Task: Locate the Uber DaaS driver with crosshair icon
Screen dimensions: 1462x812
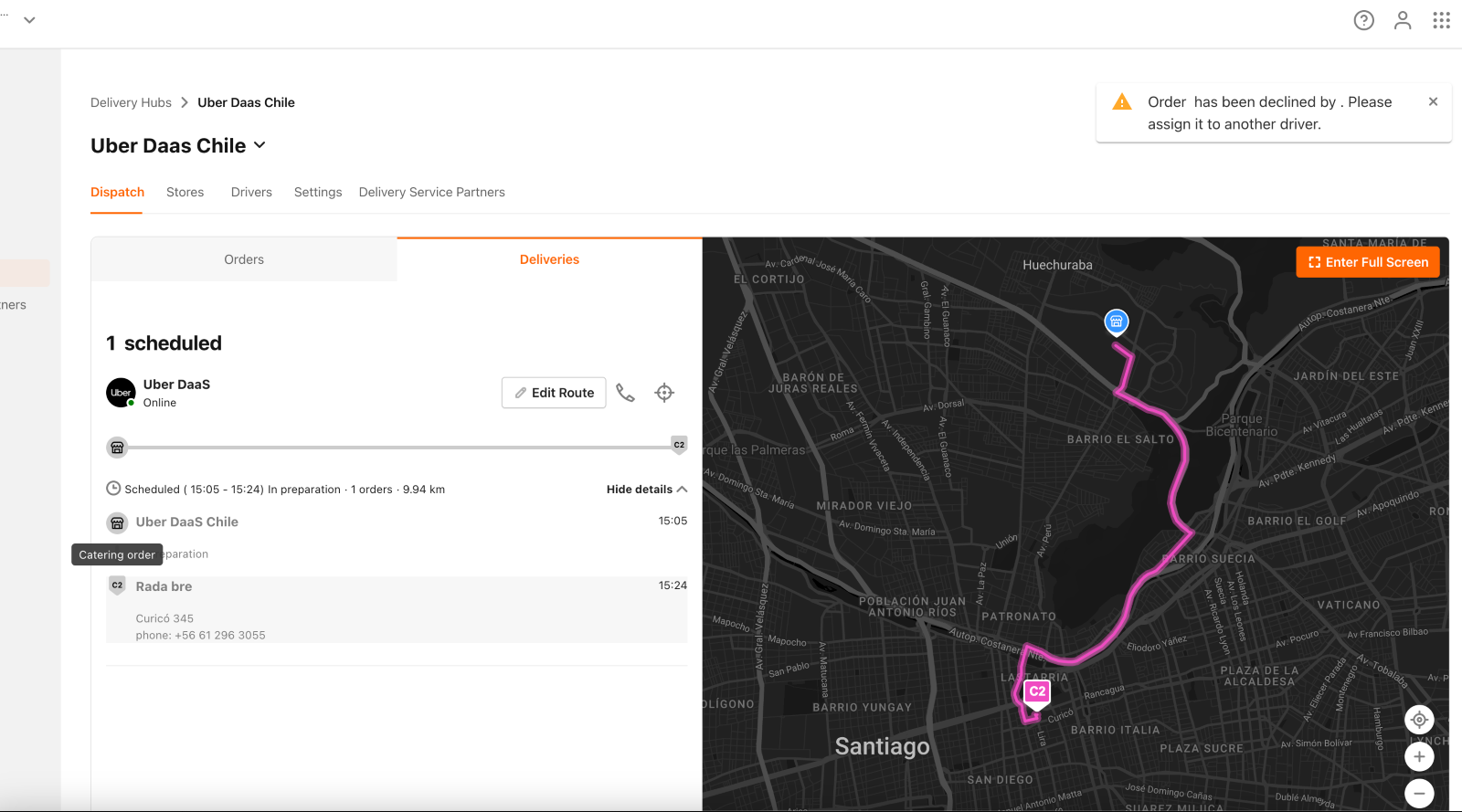Action: point(664,393)
